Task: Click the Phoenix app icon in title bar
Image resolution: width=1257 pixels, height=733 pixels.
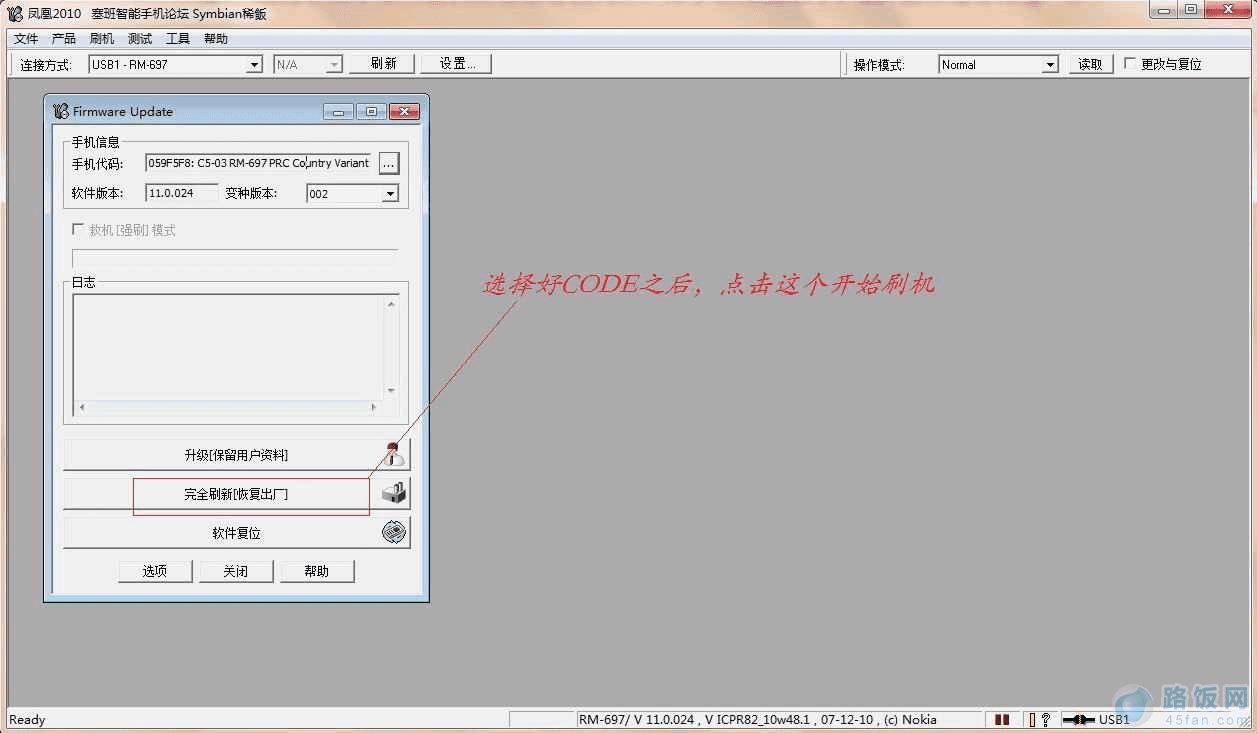Action: 14,13
